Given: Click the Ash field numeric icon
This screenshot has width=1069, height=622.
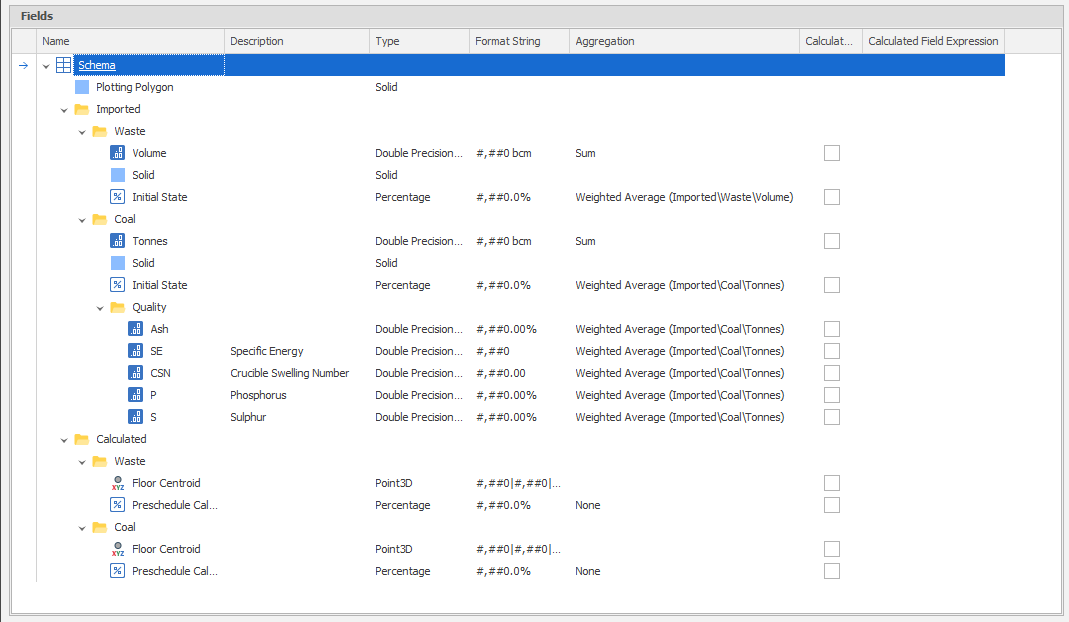Looking at the screenshot, I should (x=136, y=329).
